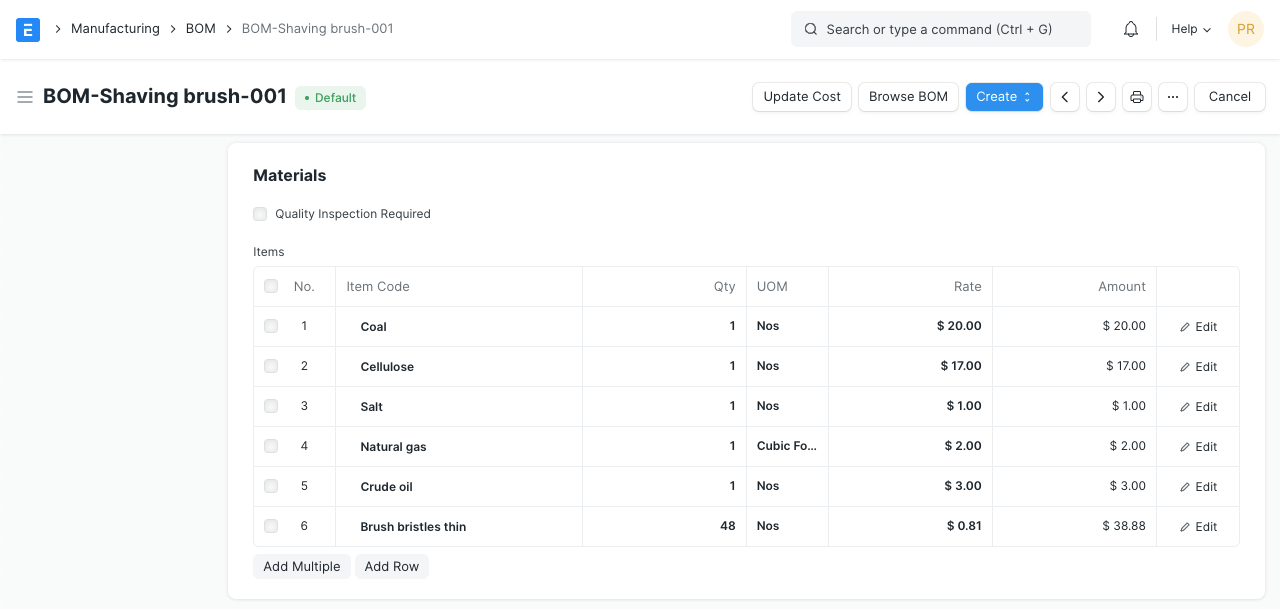Screen dimensions: 1280x609
Task: Go to next BOM with the right arrow
Action: [x=1100, y=97]
